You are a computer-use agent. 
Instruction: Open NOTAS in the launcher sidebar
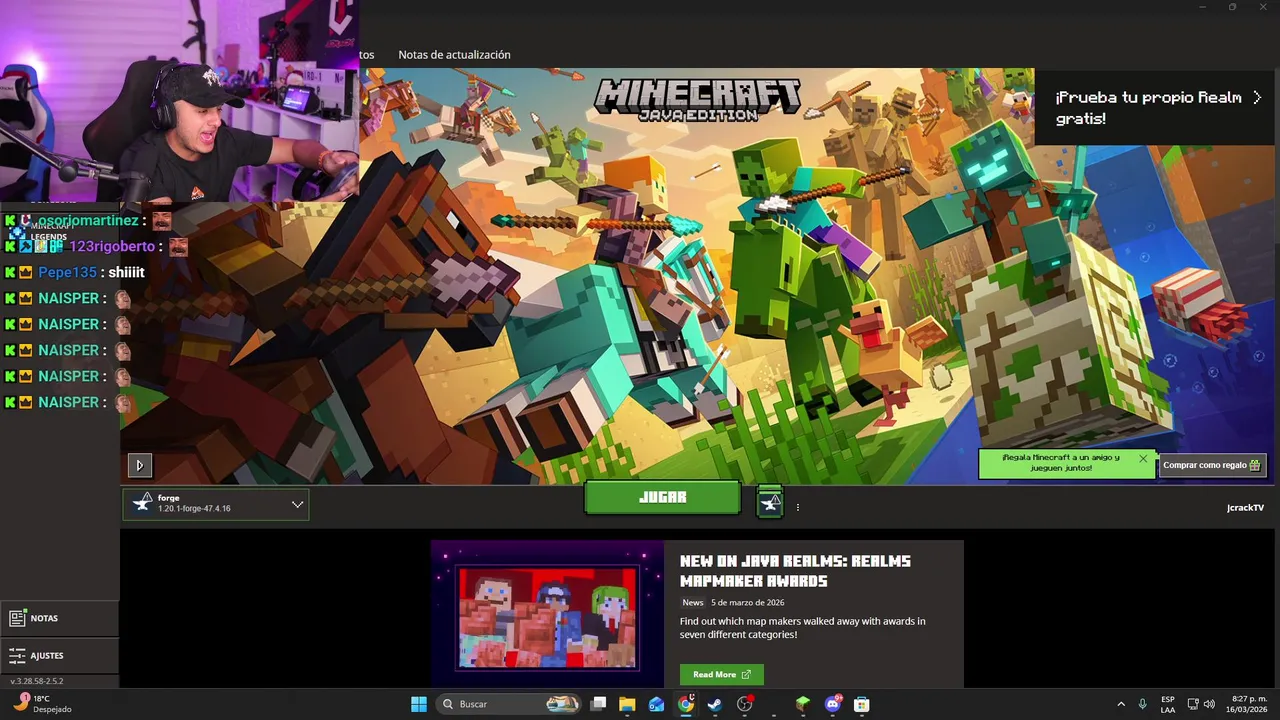click(x=59, y=618)
